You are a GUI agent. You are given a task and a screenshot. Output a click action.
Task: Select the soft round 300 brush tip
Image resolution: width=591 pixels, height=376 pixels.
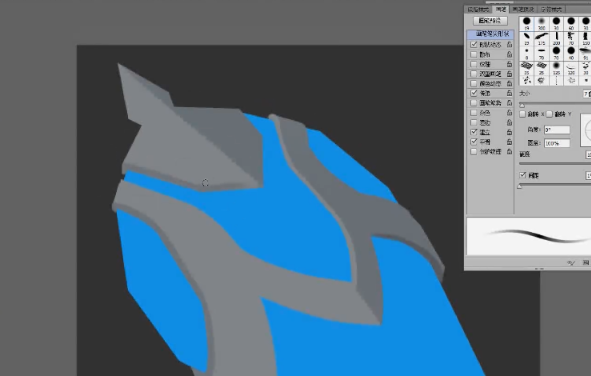(542, 23)
